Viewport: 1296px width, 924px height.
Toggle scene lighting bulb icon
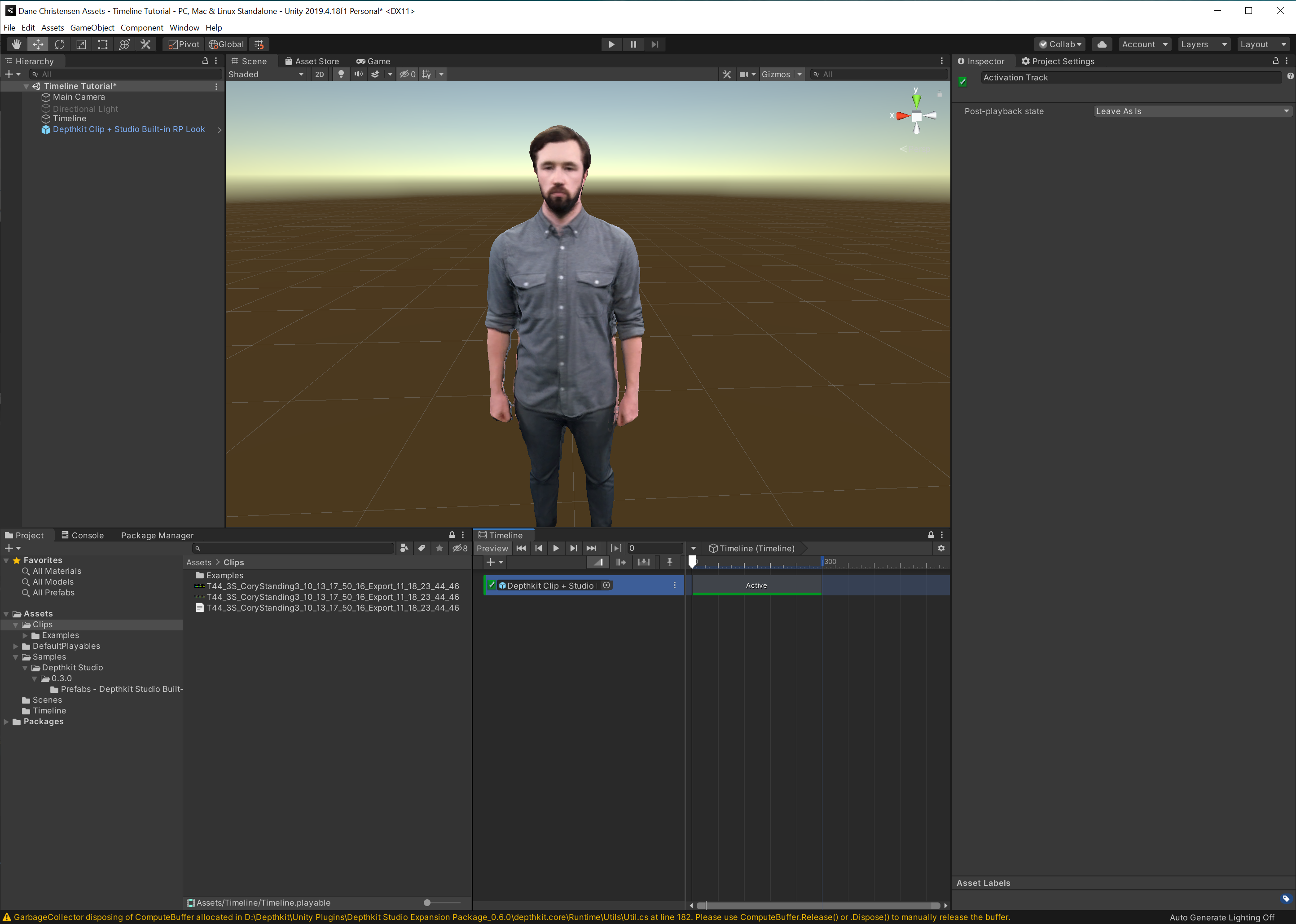point(341,75)
